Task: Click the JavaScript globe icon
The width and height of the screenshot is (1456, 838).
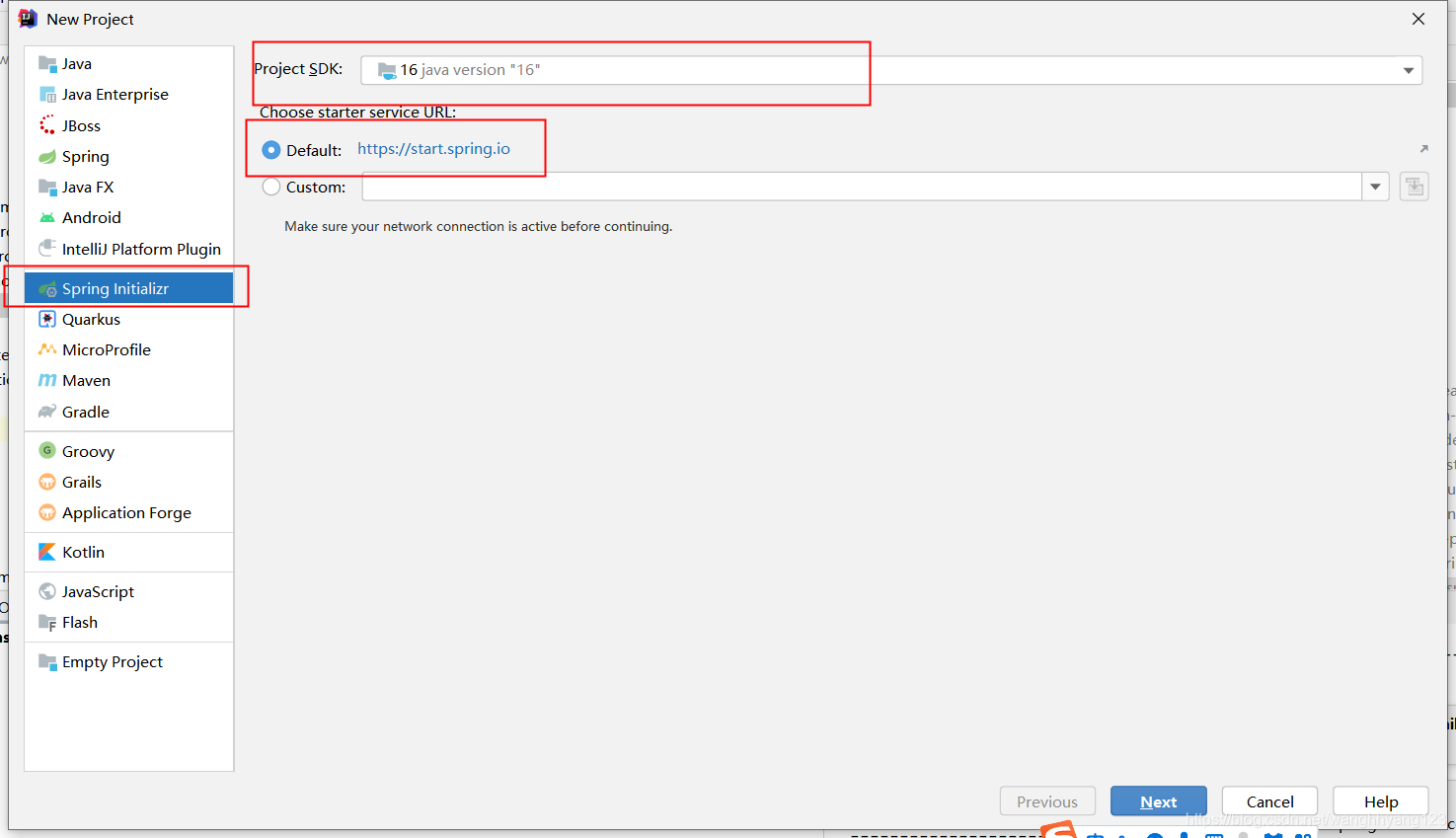Action: (x=47, y=592)
